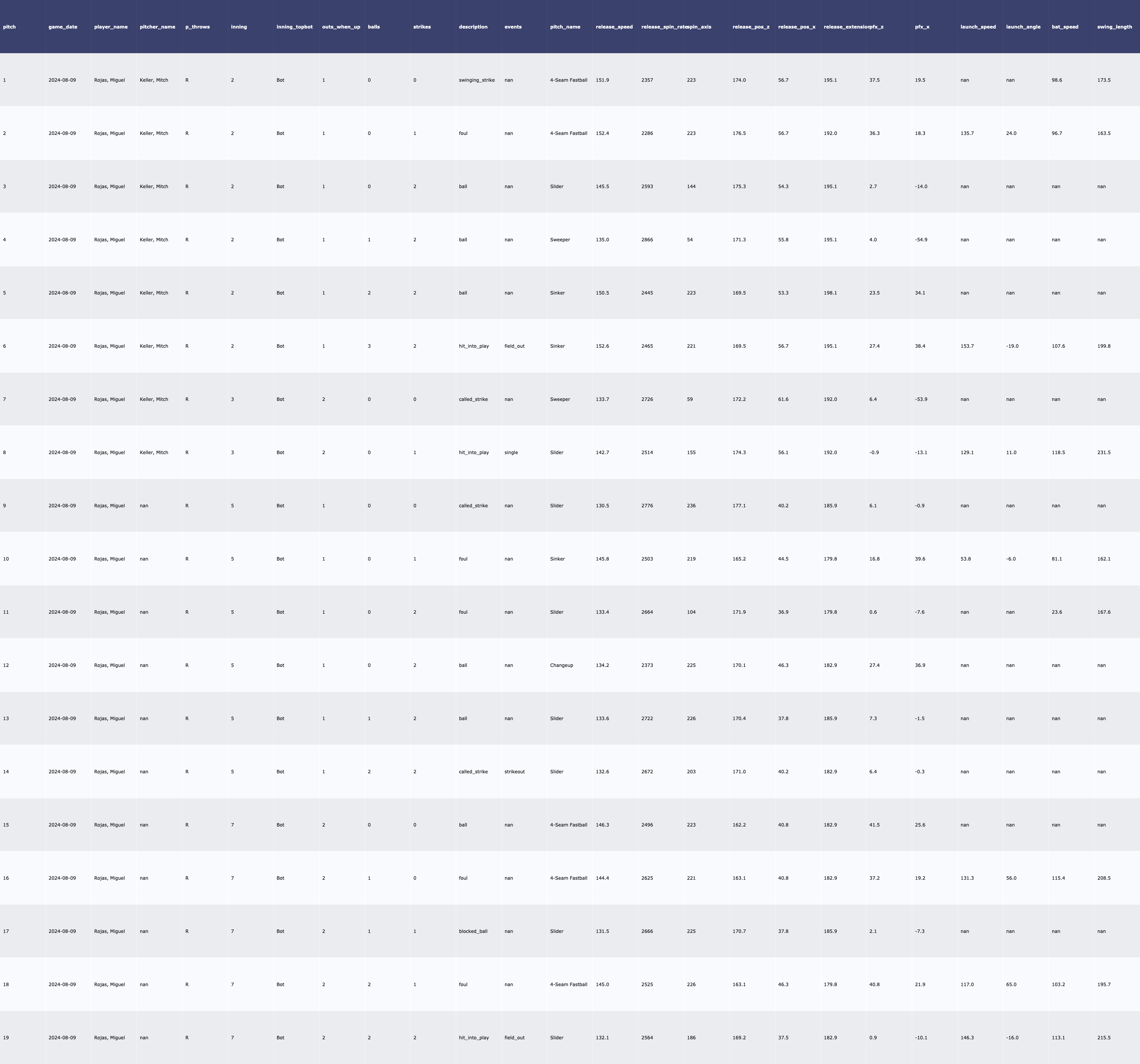Screen dimensions: 1140x1064
Task: Click the pfx_x value -54.9
Action: point(921,240)
